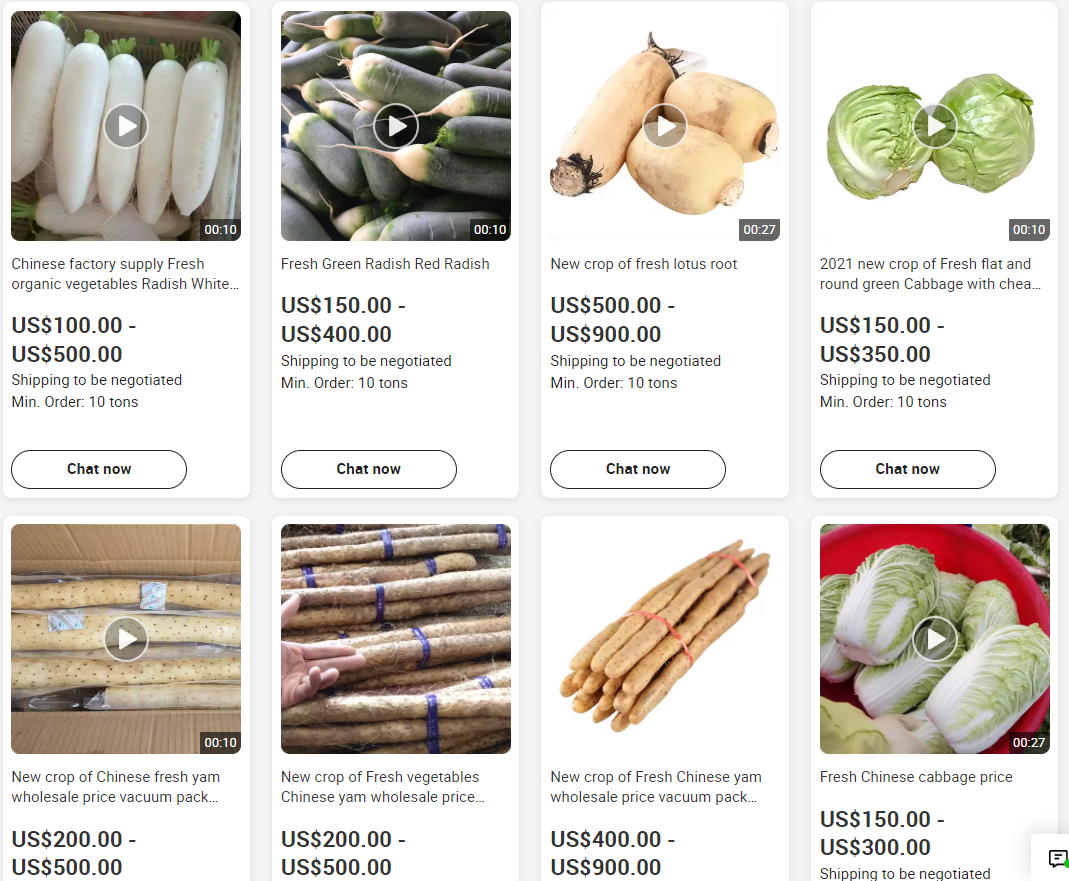Play the green radish video preview
This screenshot has height=881, width=1069.
pyautogui.click(x=395, y=126)
